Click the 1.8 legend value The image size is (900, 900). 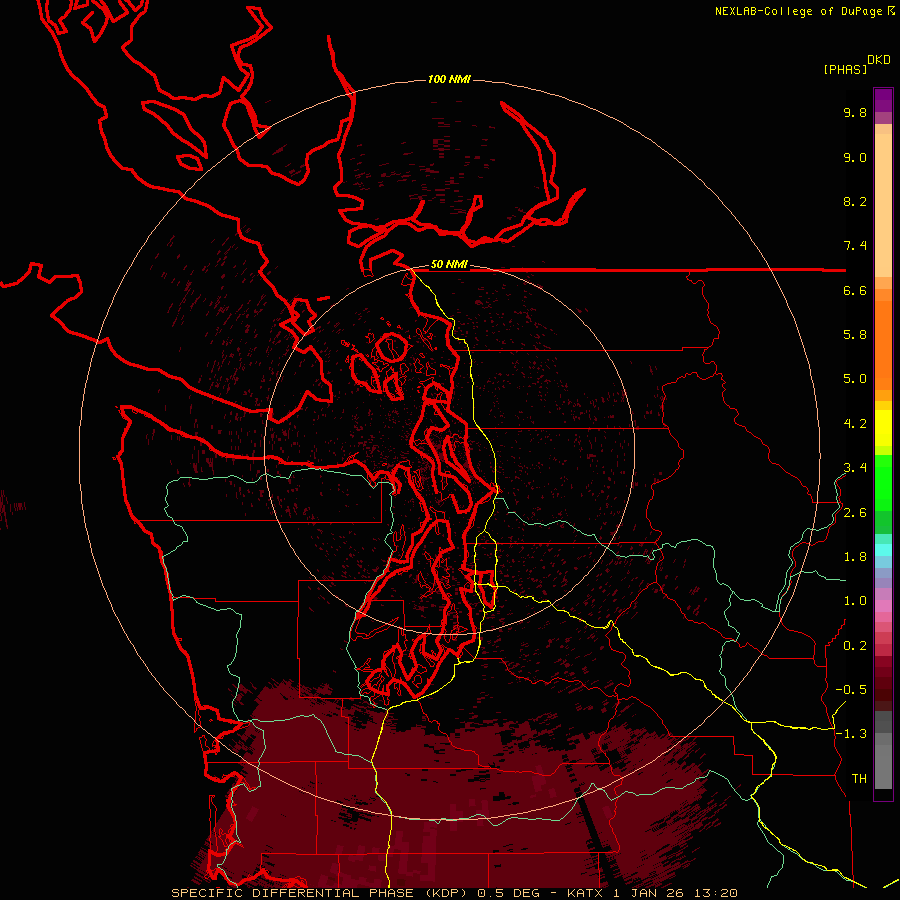point(855,557)
